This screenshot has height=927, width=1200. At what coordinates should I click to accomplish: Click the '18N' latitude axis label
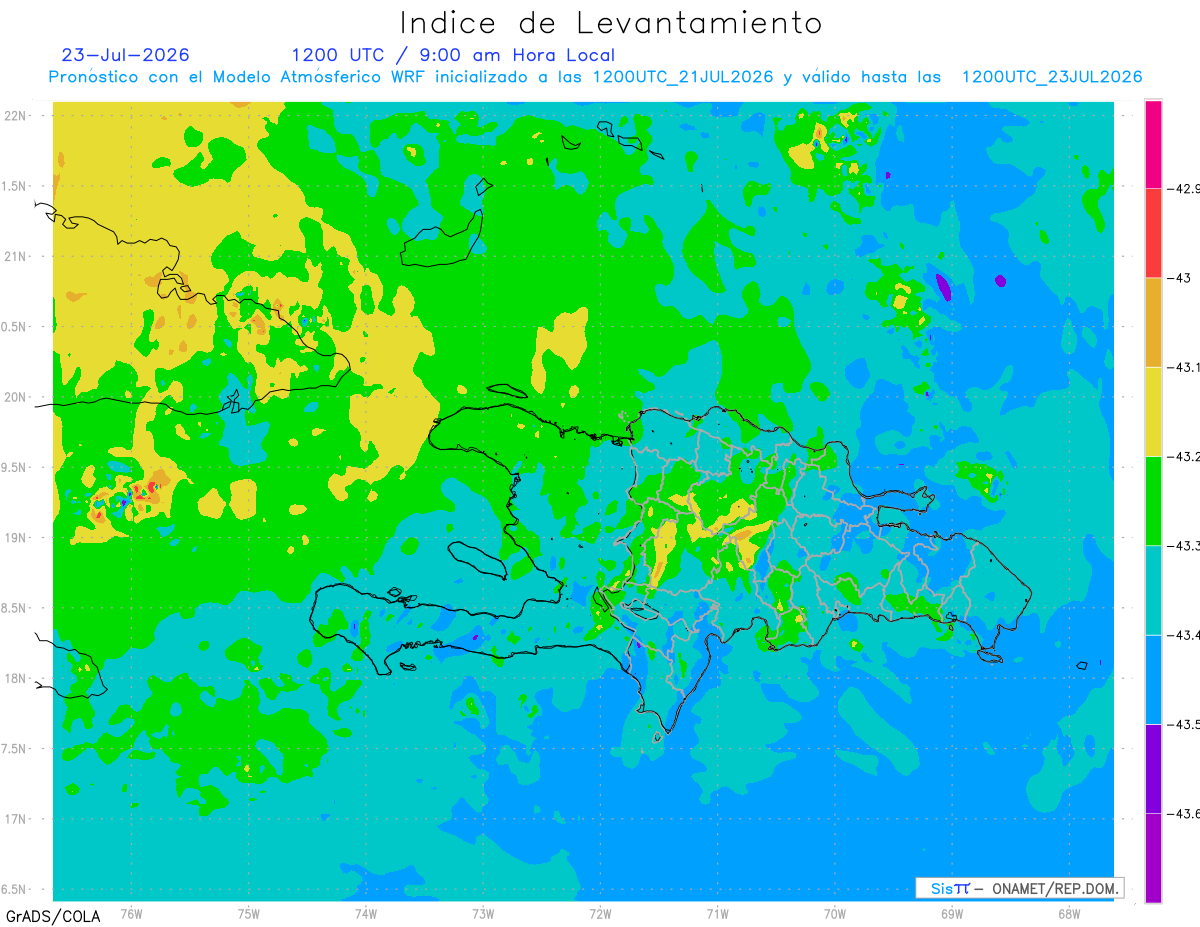pos(16,678)
